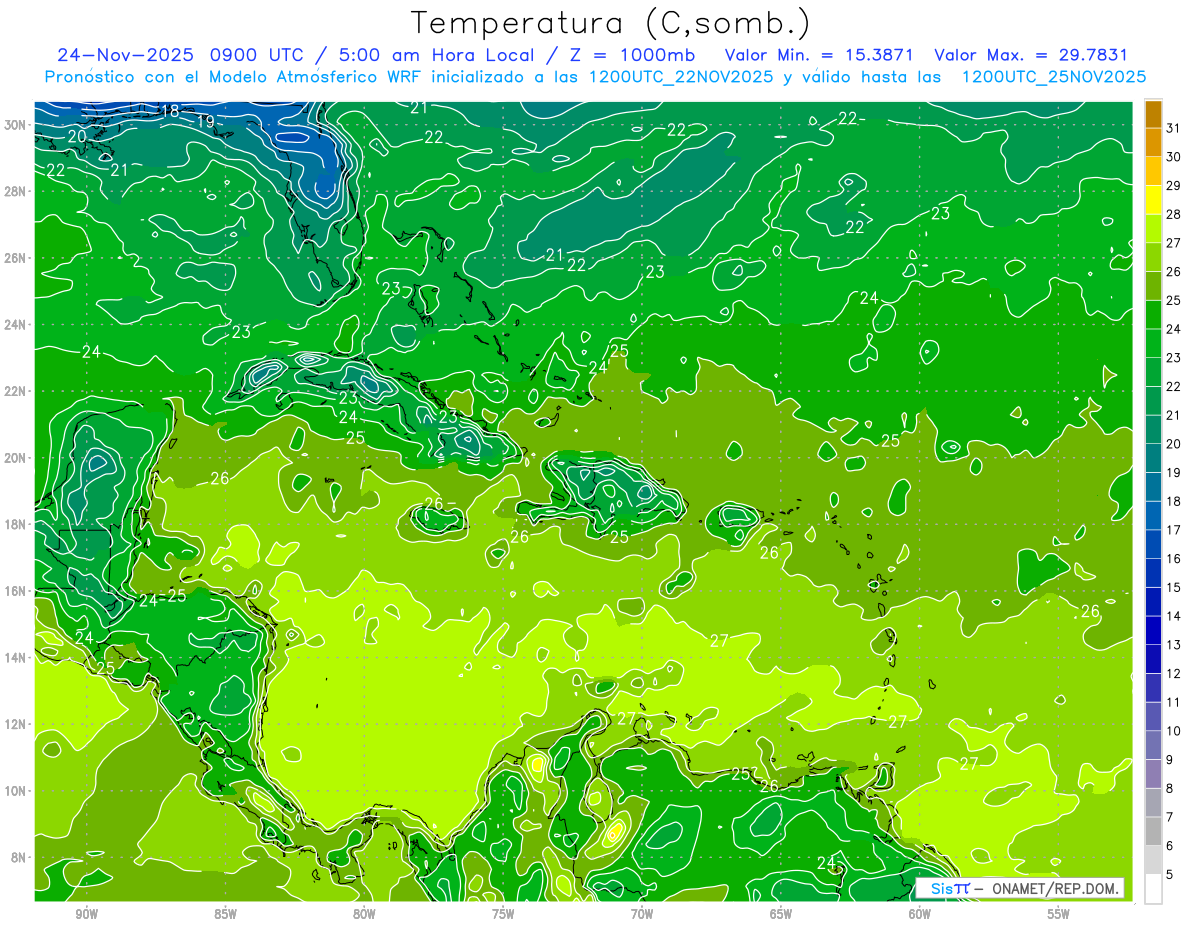Click the "30N" latitude label
Image resolution: width=1200 pixels, height=927 pixels.
point(15,125)
